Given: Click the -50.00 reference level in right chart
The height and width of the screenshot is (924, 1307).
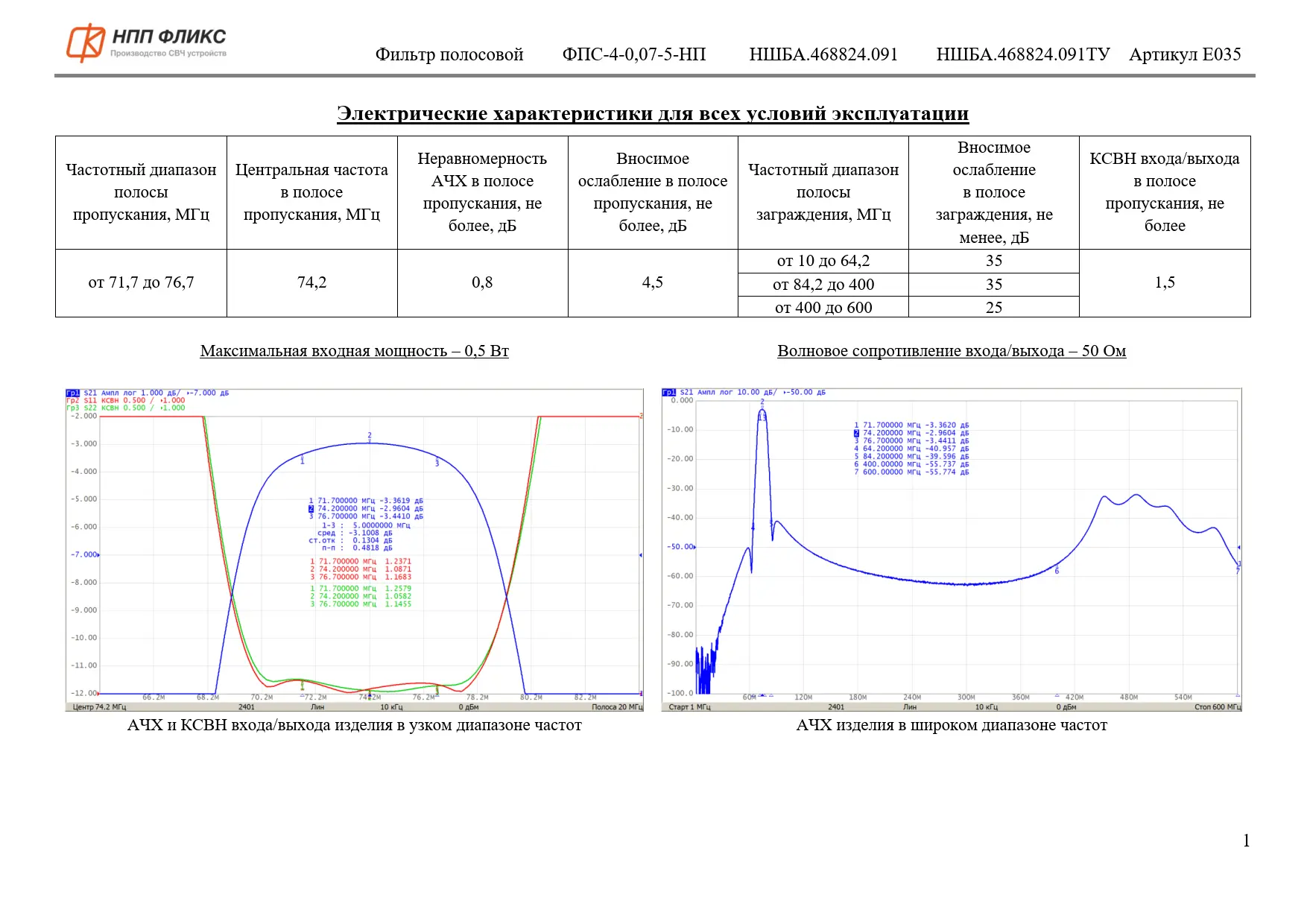Looking at the screenshot, I should point(680,547).
